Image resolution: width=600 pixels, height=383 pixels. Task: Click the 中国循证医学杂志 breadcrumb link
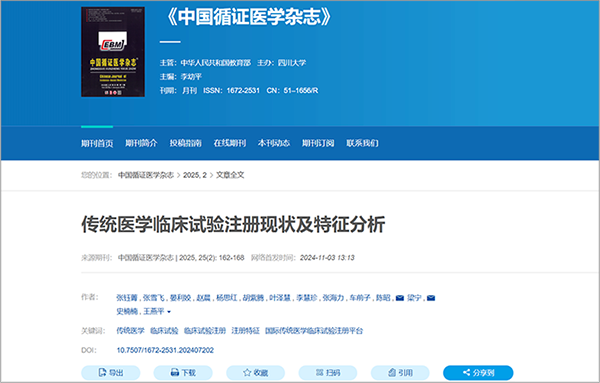click(x=146, y=175)
